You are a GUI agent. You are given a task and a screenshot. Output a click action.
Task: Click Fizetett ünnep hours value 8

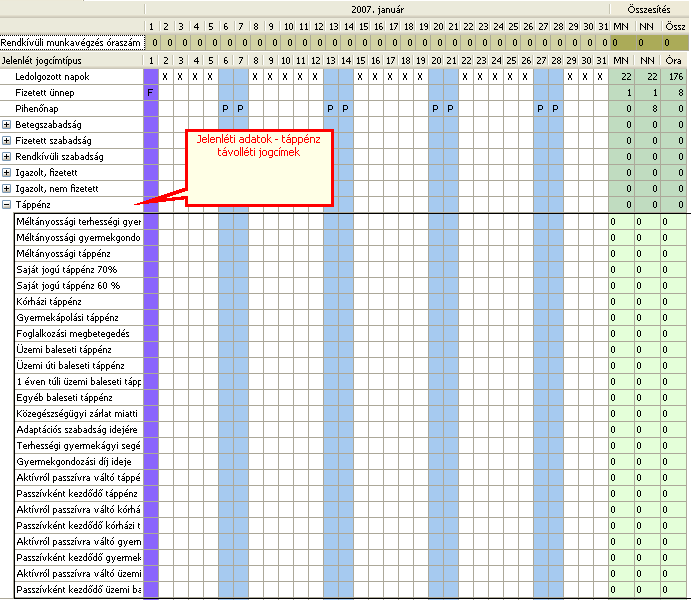pyautogui.click(x=675, y=93)
